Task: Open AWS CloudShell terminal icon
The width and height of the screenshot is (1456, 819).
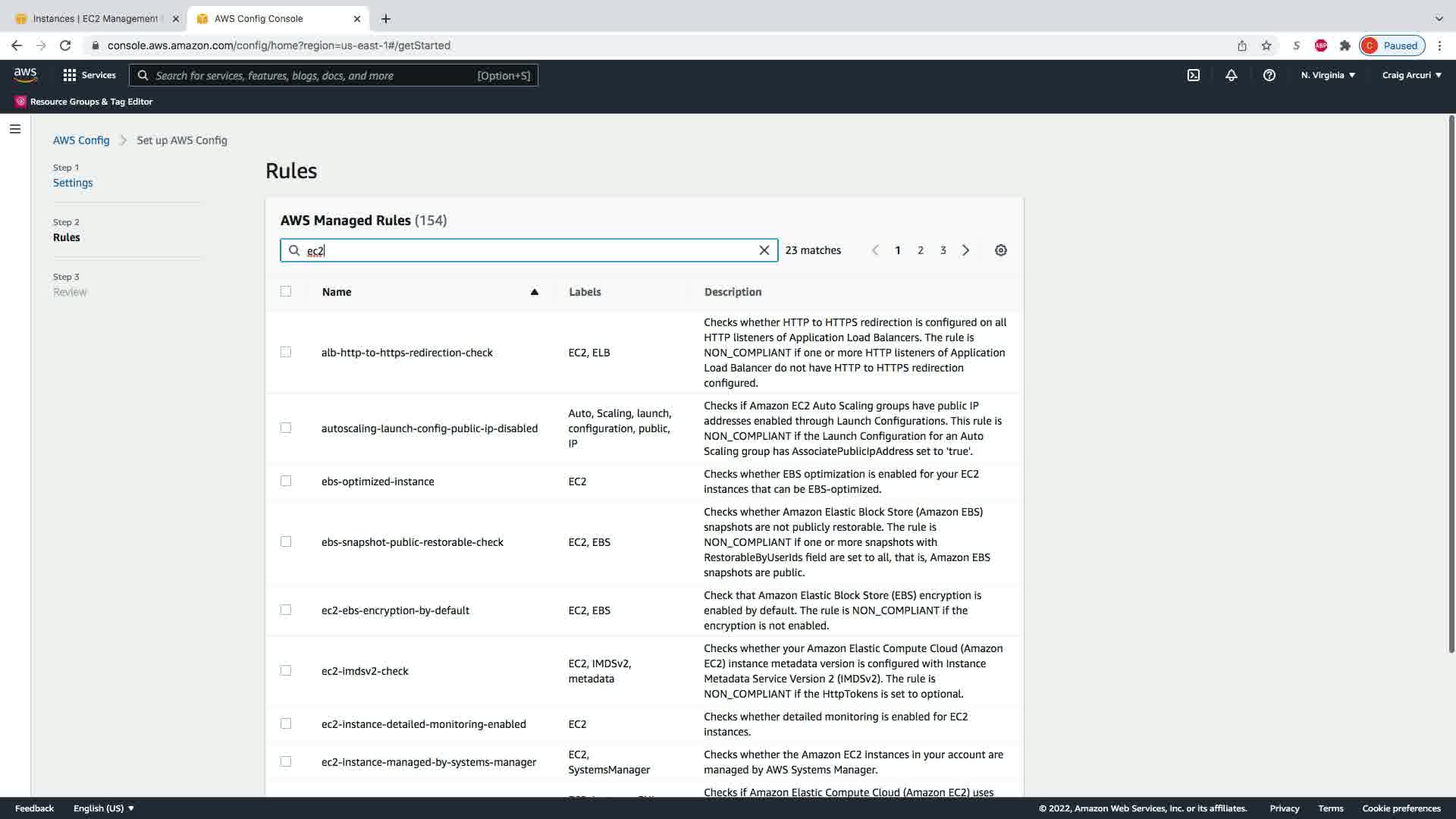Action: pos(1193,75)
